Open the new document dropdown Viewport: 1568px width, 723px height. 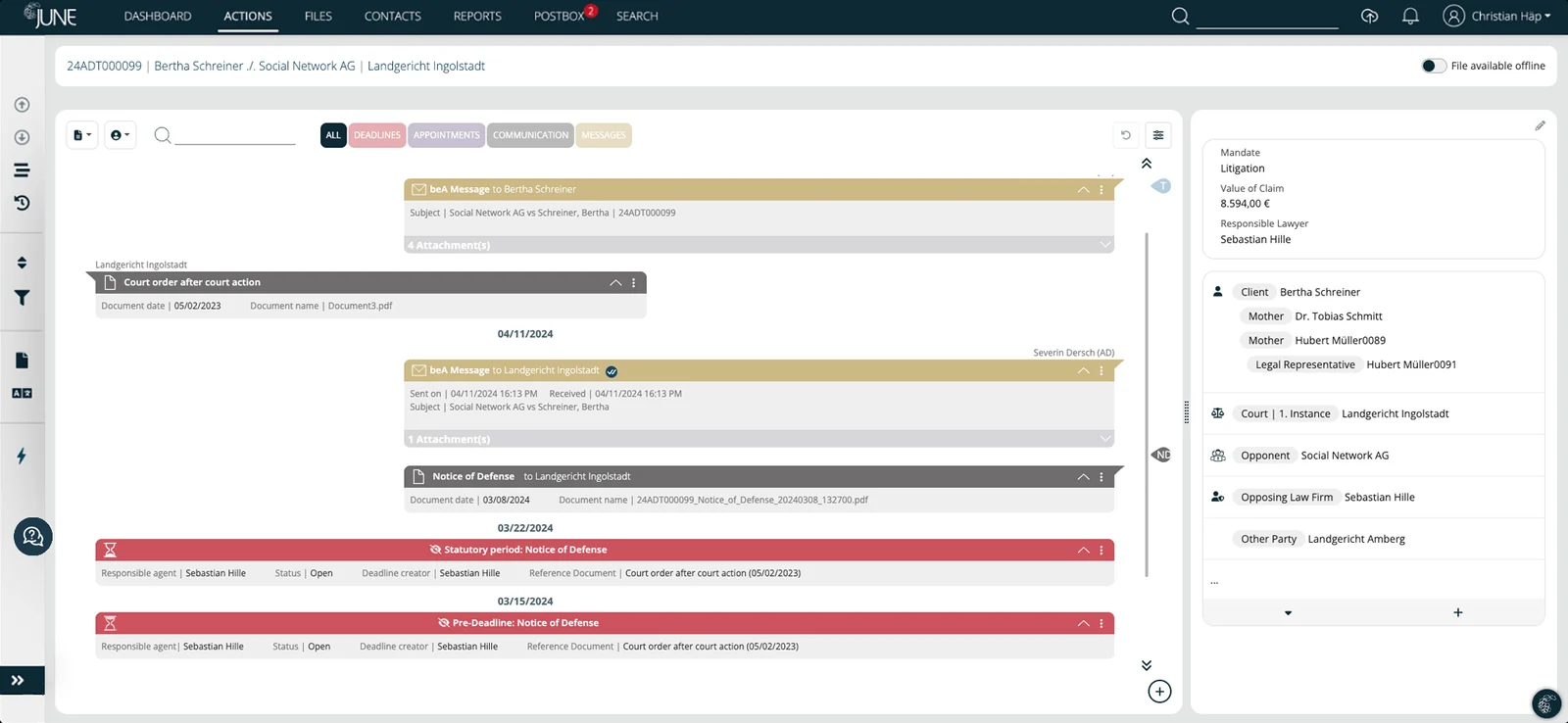pos(82,135)
